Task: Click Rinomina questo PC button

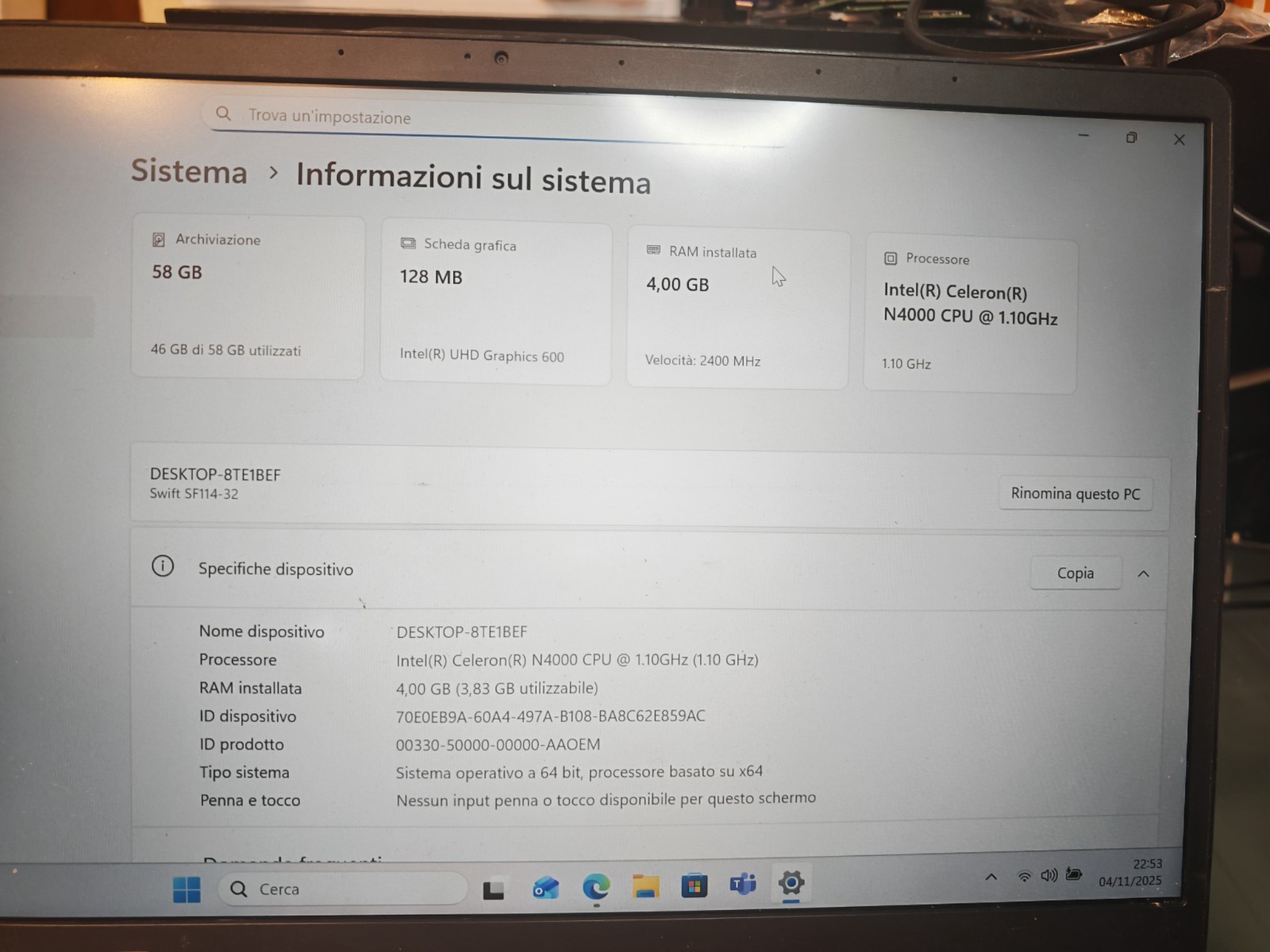Action: 1076,493
